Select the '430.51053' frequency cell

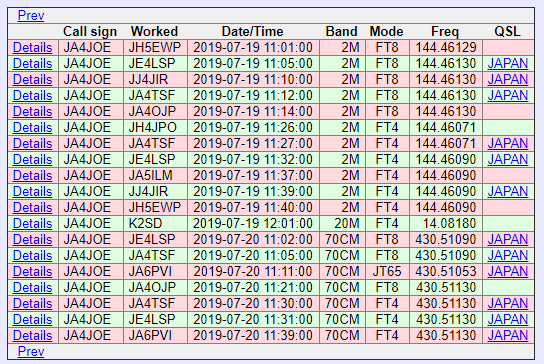click(x=446, y=271)
